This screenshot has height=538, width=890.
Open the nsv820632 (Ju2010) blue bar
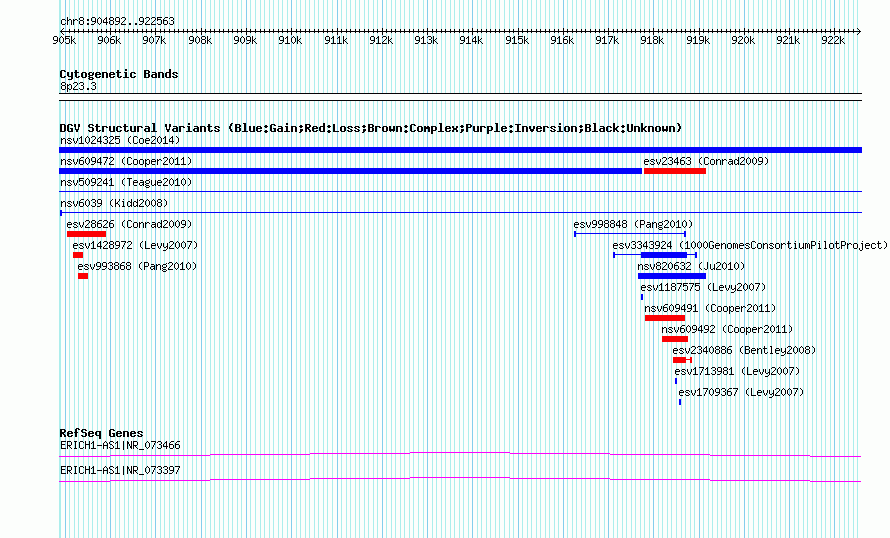click(x=672, y=276)
